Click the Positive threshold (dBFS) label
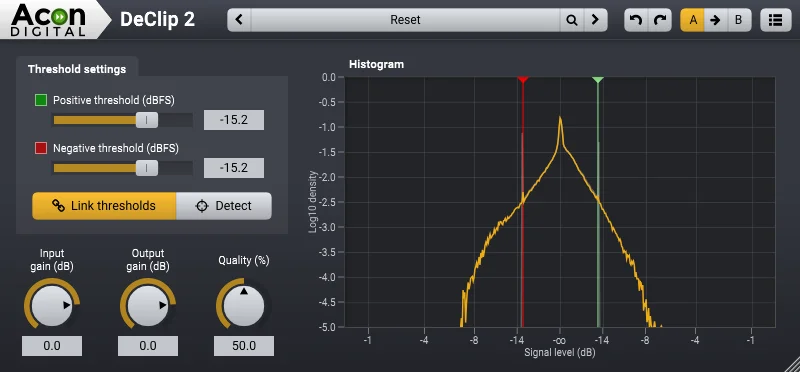This screenshot has width=800, height=372. click(x=114, y=101)
